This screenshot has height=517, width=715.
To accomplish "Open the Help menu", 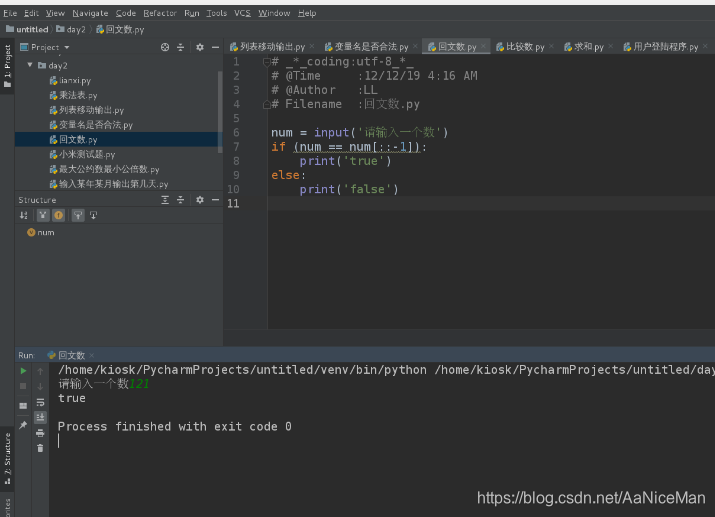I will [x=307, y=13].
